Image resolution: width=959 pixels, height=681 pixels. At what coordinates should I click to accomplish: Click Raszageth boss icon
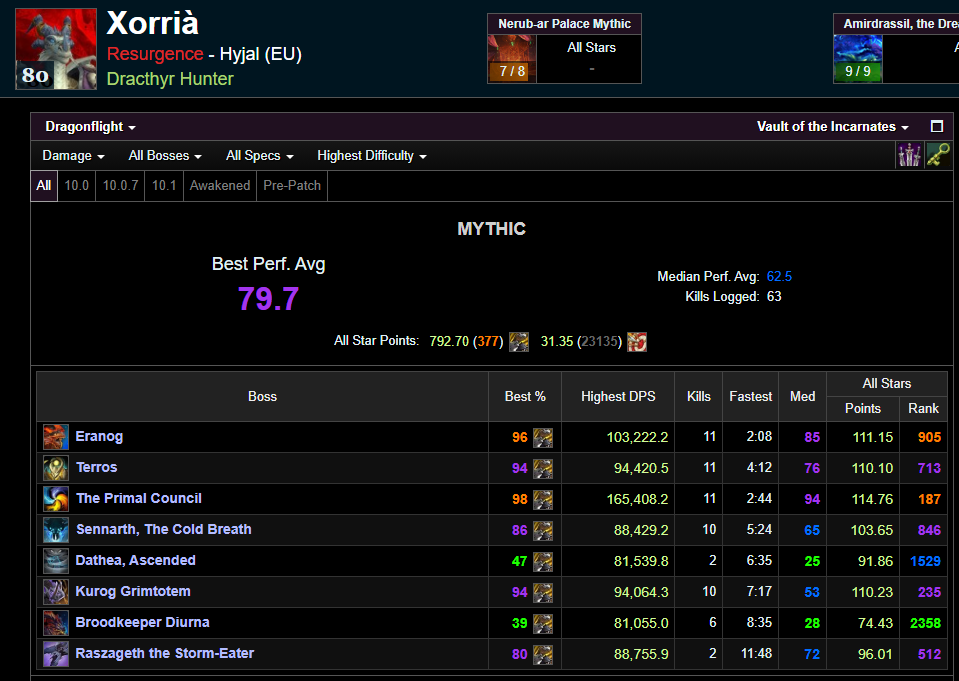(x=56, y=654)
